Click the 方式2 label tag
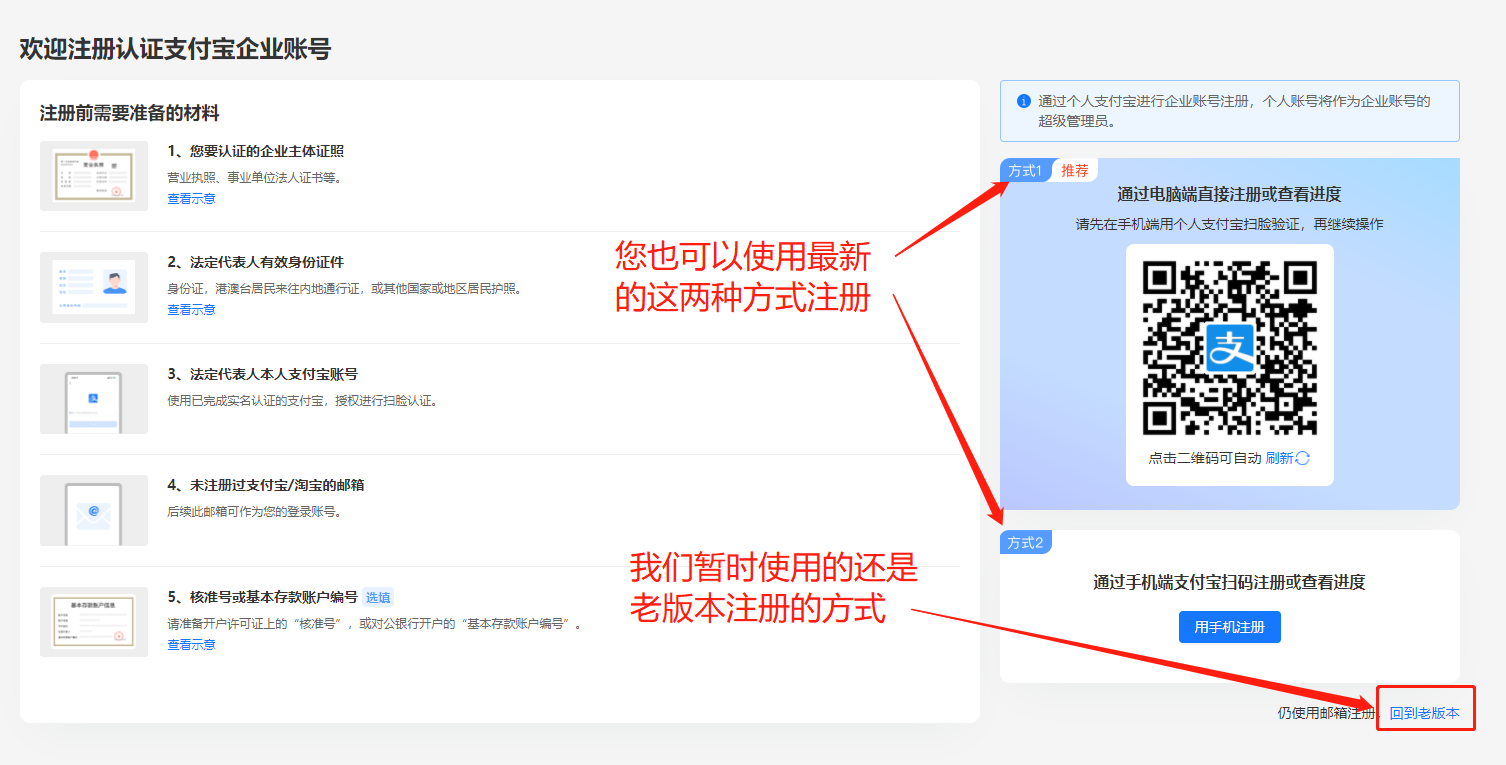The image size is (1506, 765). (1025, 543)
